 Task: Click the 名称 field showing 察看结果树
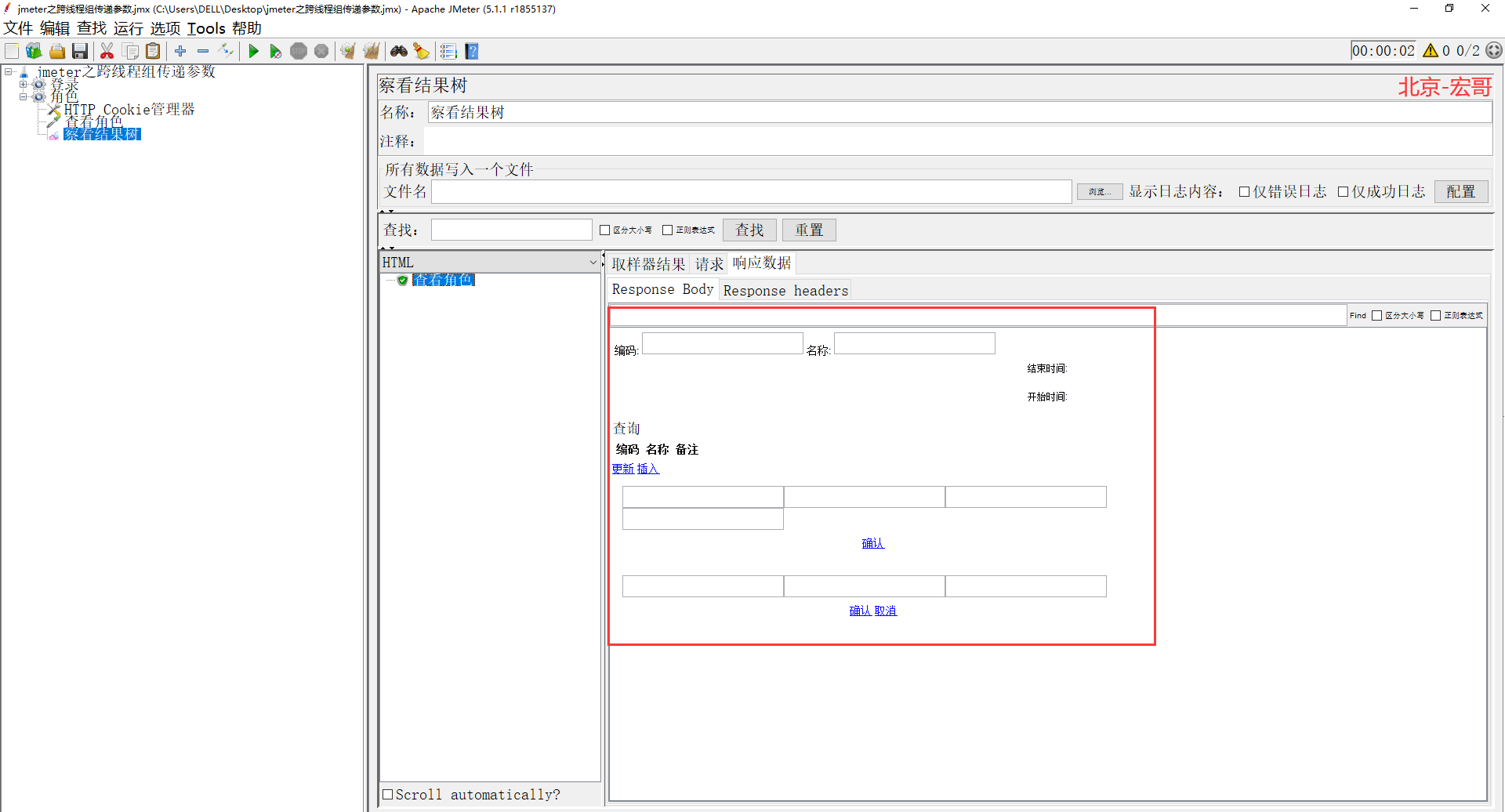point(959,112)
